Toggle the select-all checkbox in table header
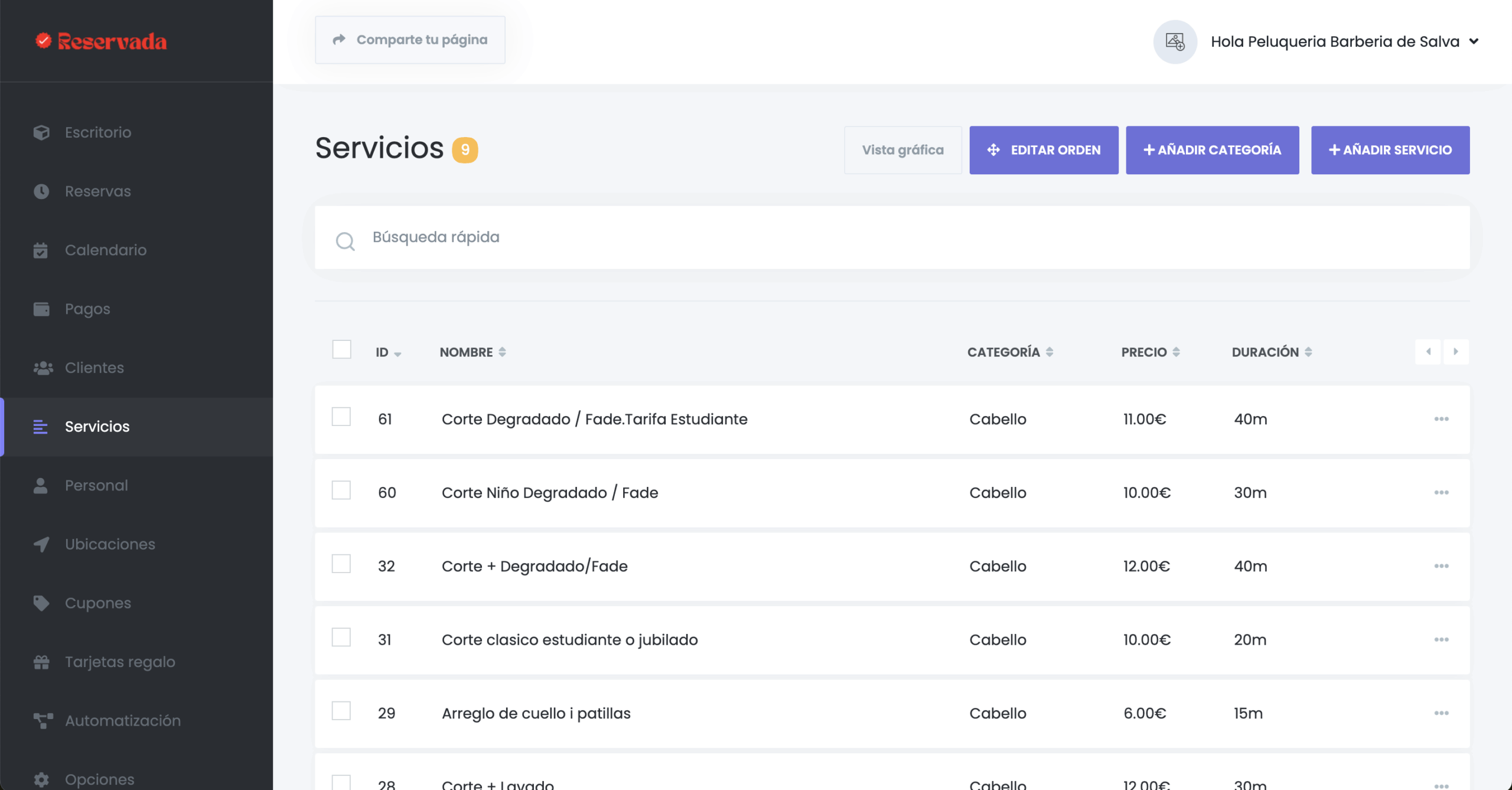Screen dimensions: 1512x790 click(341, 349)
